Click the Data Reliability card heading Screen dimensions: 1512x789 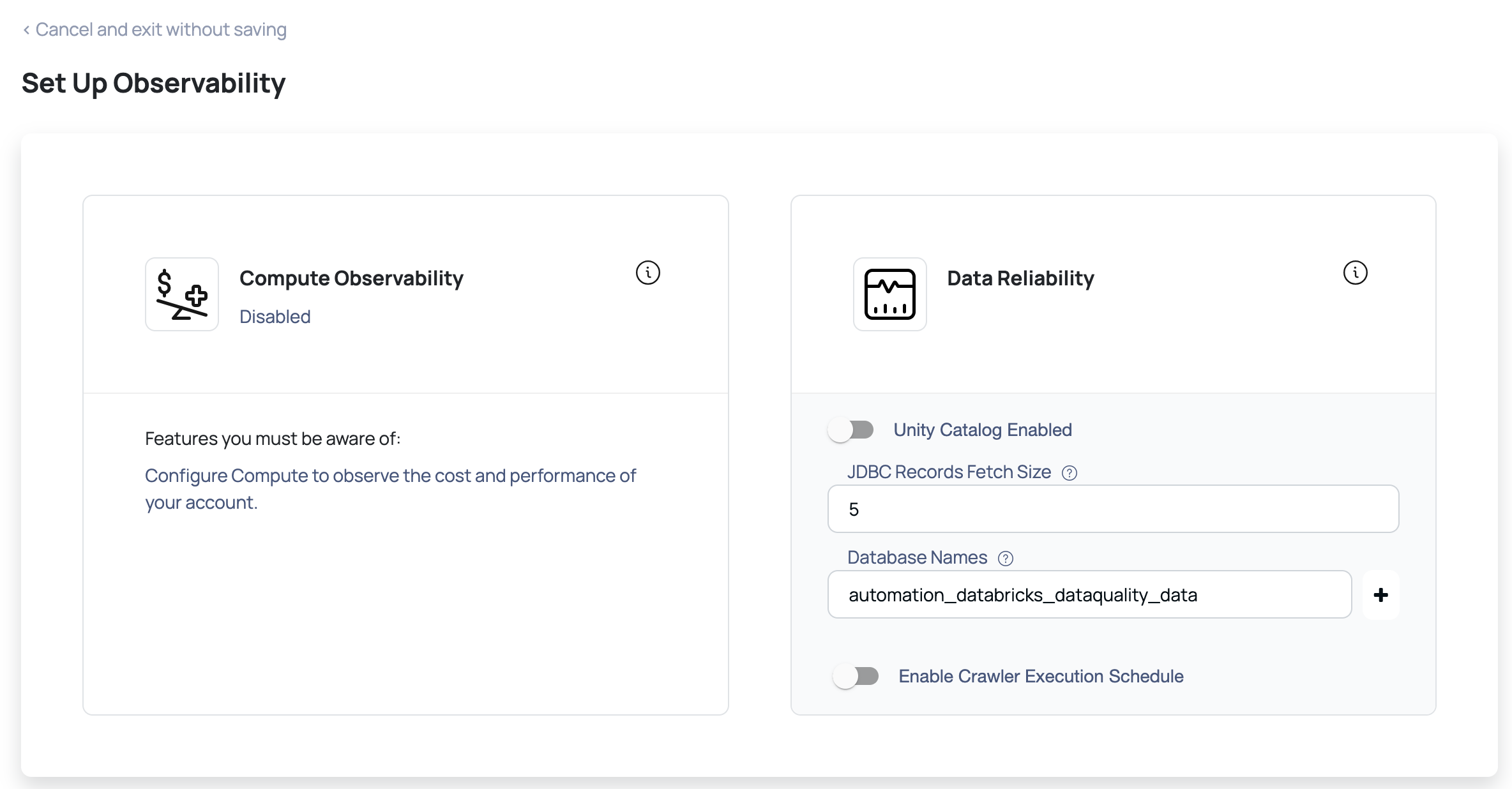[1020, 278]
